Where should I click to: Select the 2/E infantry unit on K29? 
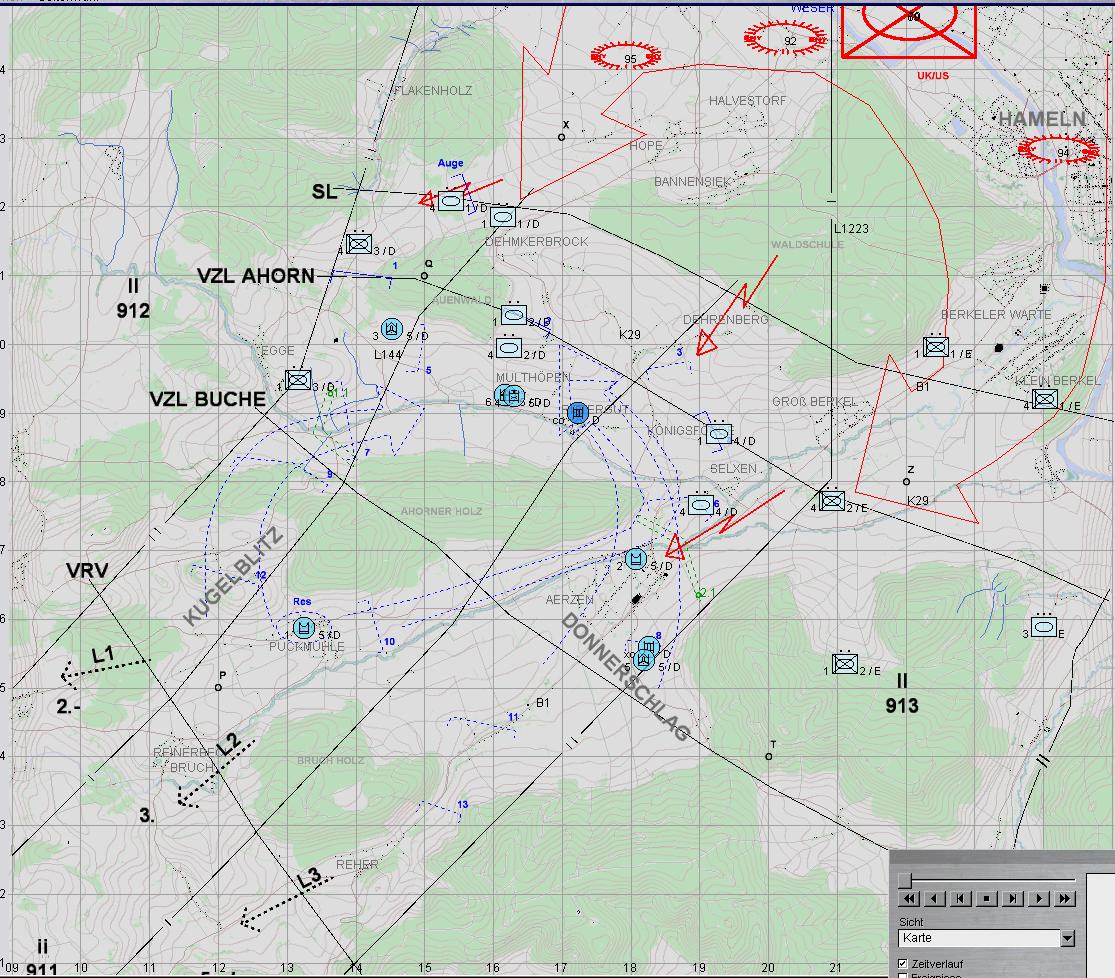click(831, 500)
